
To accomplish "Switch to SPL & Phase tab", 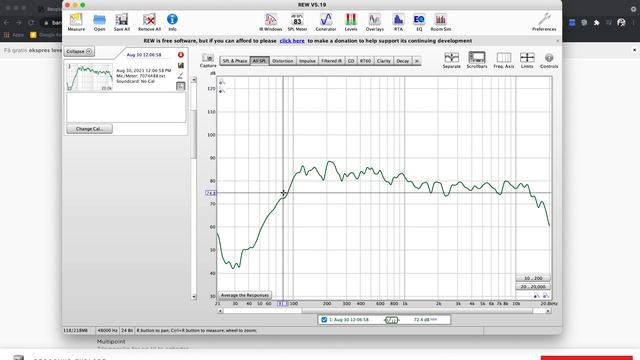I will tap(235, 61).
